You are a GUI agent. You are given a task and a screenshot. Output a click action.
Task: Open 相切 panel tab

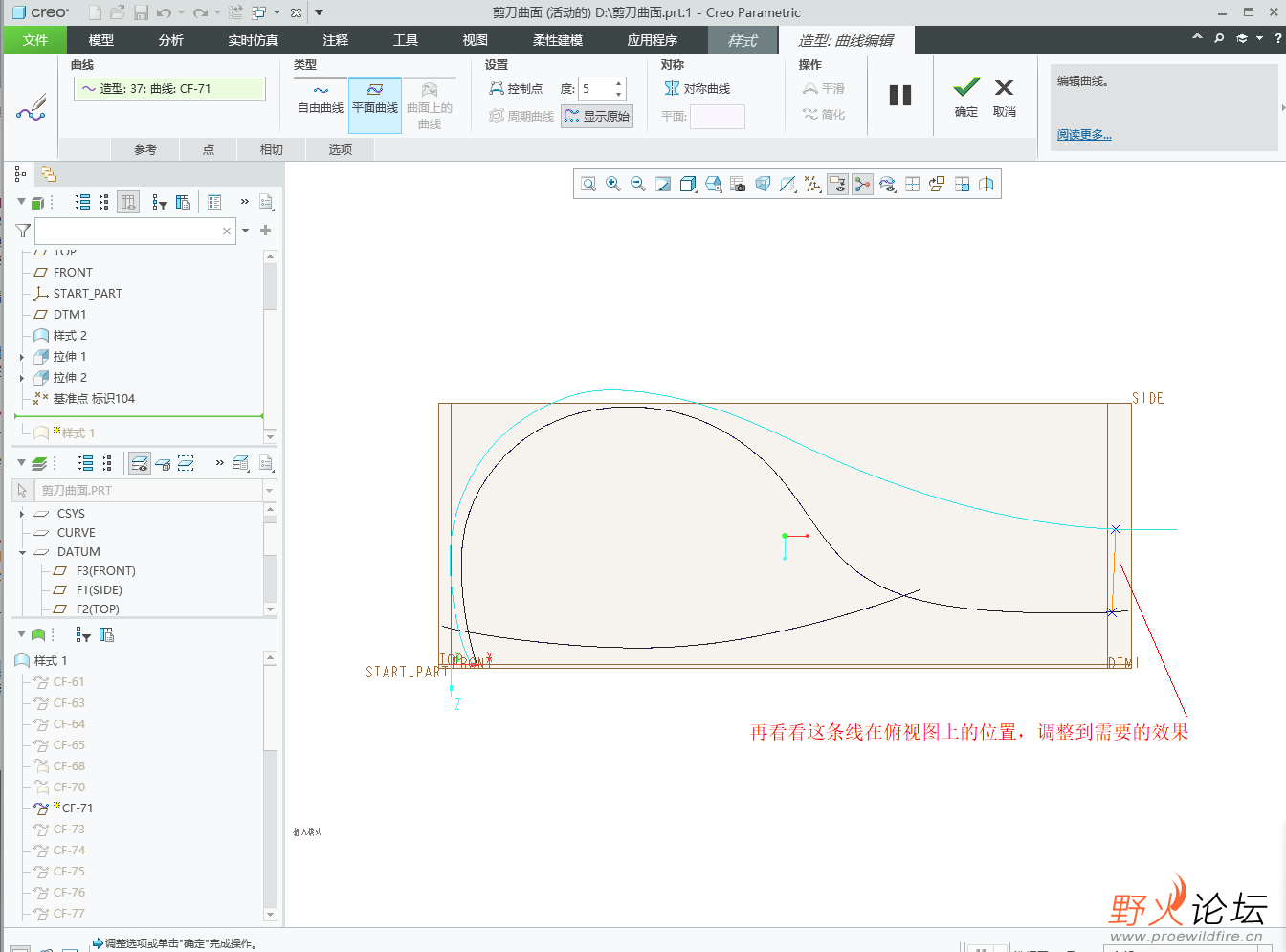click(x=272, y=149)
